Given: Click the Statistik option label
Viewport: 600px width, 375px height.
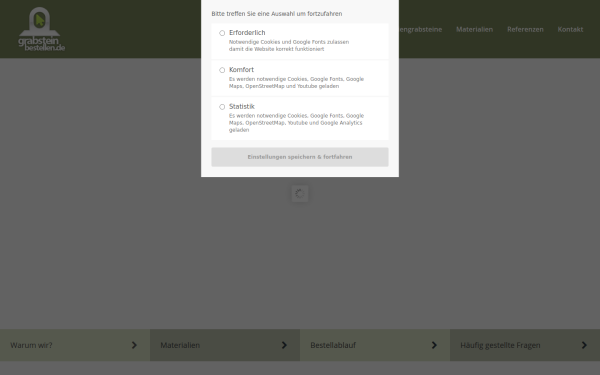Looking at the screenshot, I should [x=241, y=106].
